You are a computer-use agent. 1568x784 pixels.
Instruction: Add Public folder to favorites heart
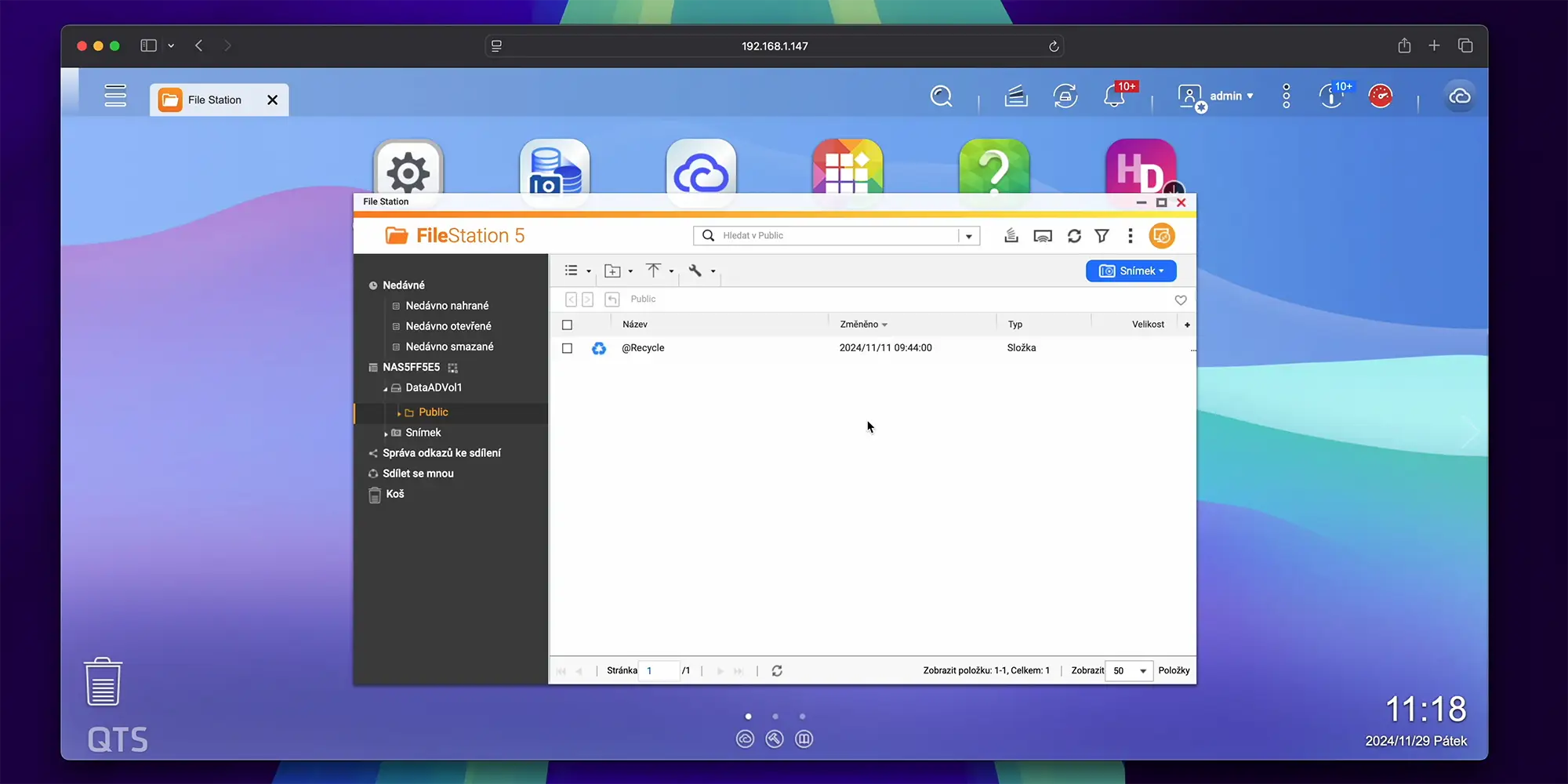point(1181,300)
